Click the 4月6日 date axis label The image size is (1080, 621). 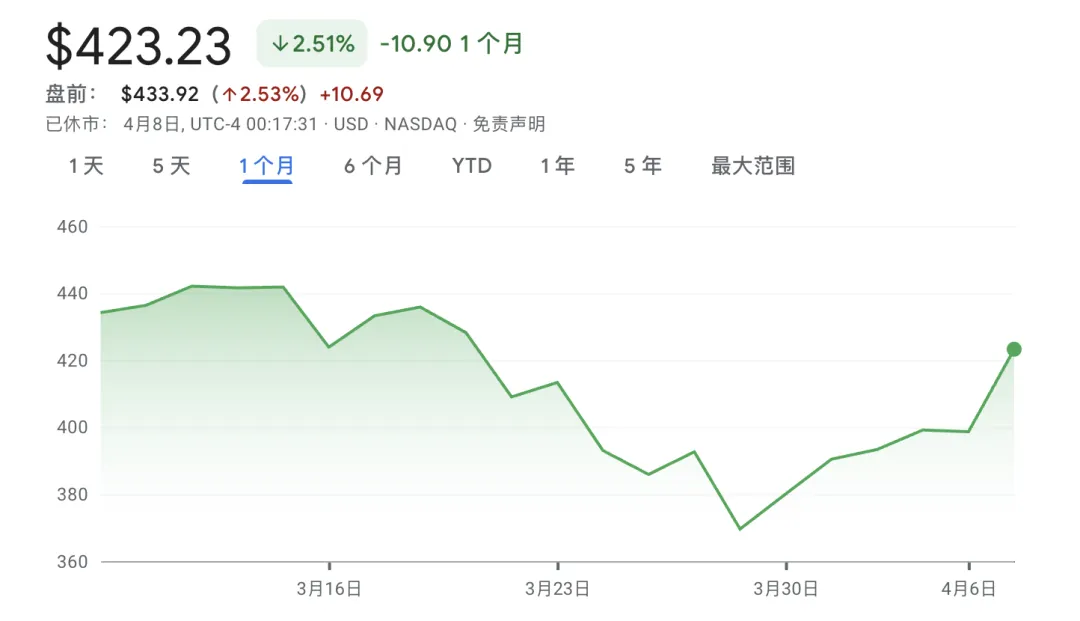point(968,589)
